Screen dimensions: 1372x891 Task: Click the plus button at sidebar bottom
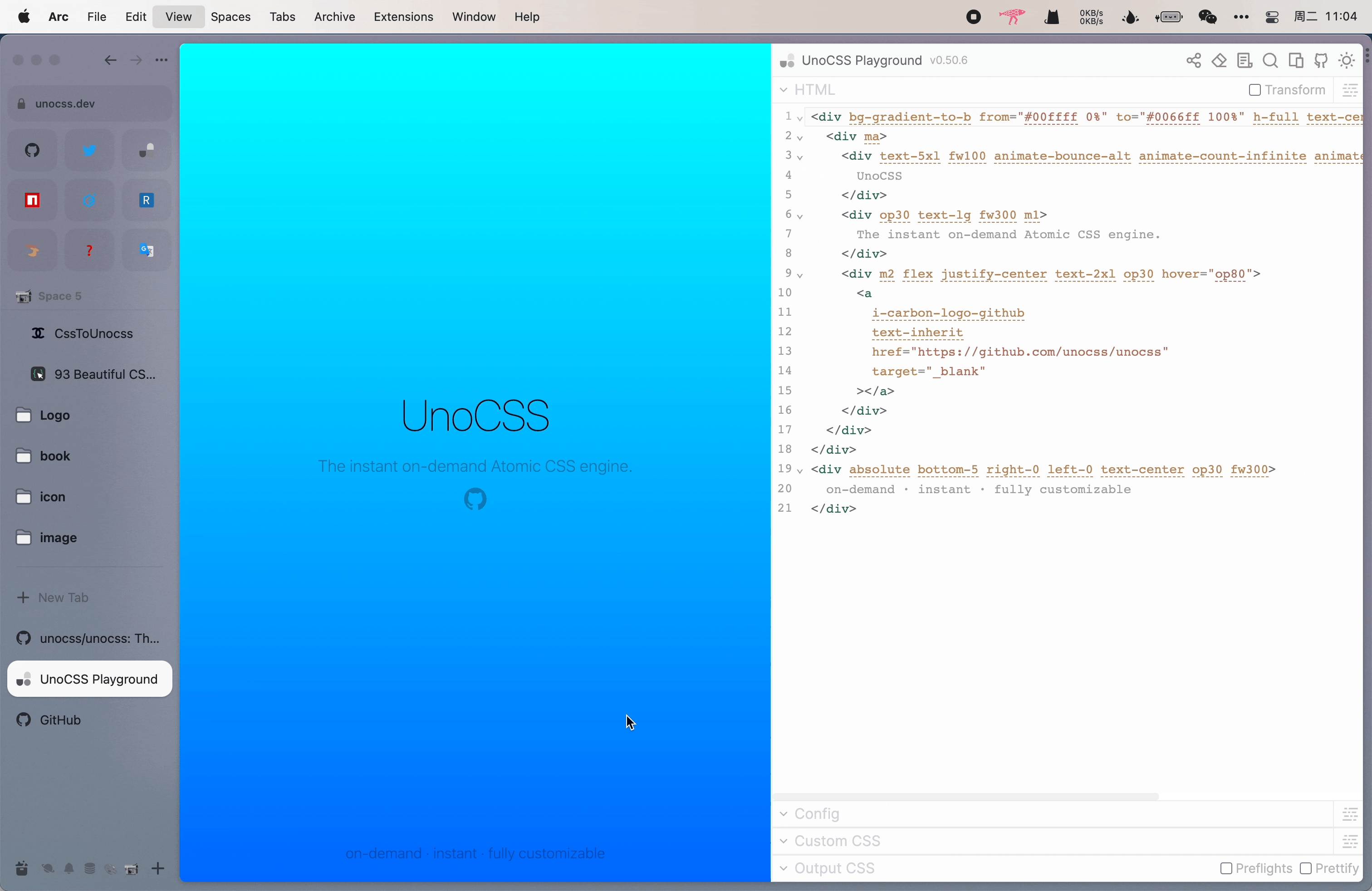tap(158, 868)
